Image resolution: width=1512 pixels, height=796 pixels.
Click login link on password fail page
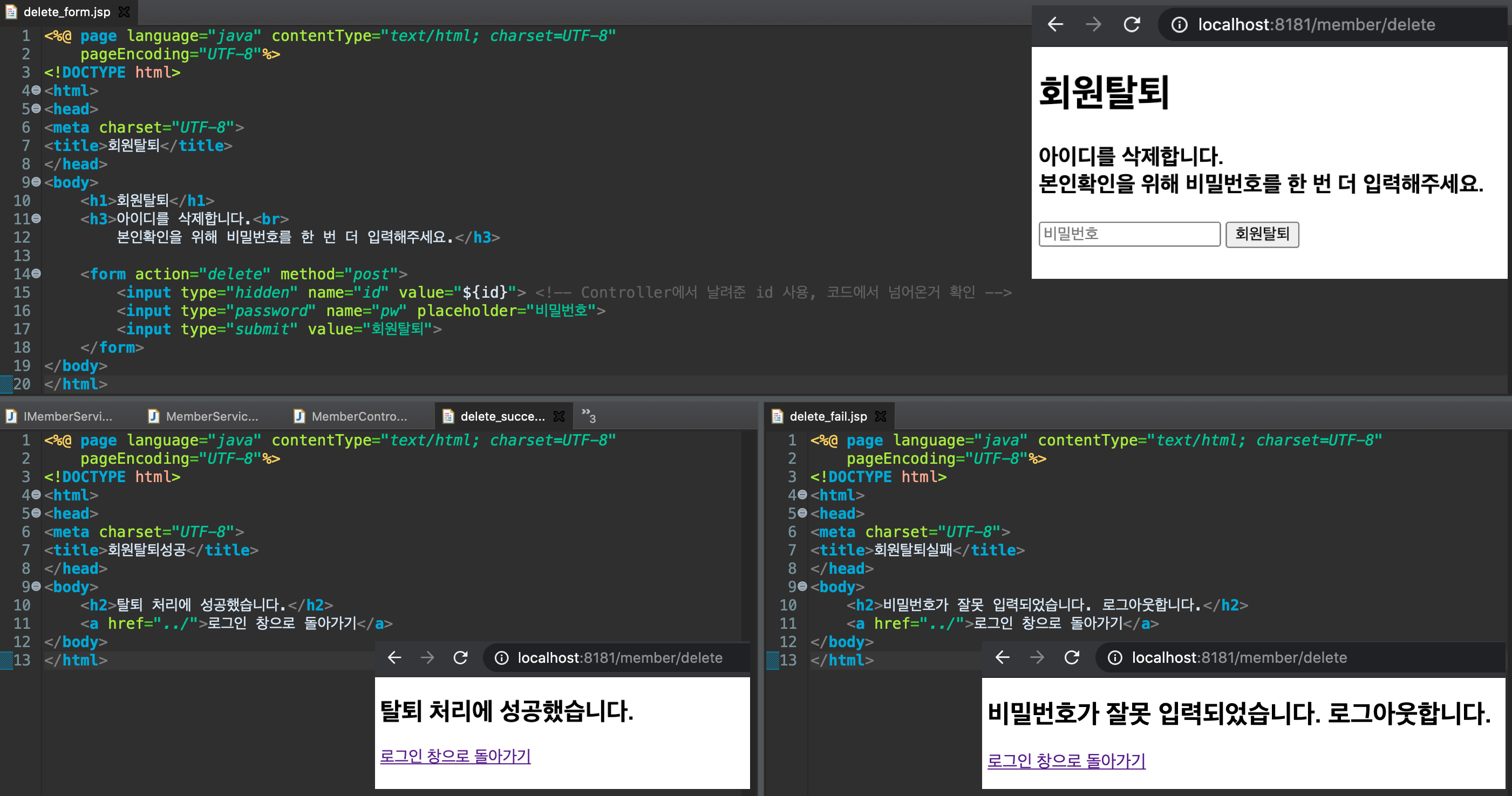point(1066,760)
